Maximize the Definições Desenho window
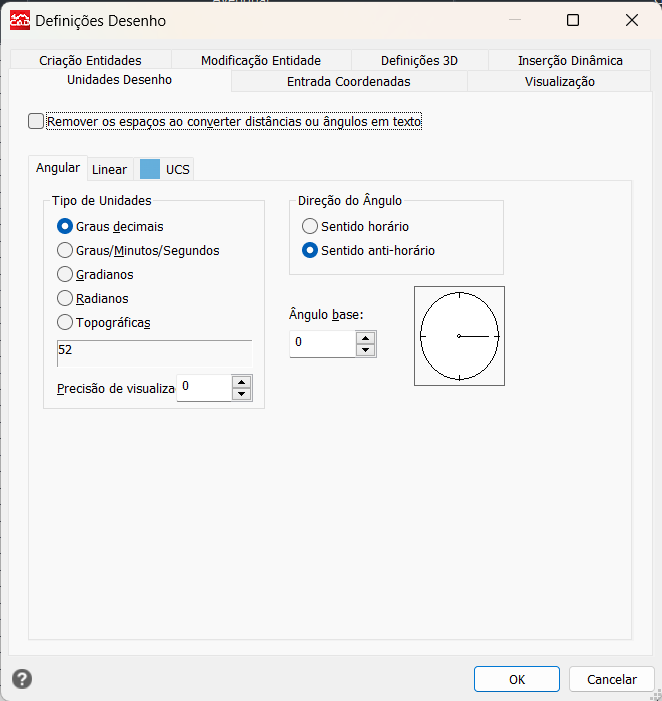662x701 pixels. coord(573,20)
